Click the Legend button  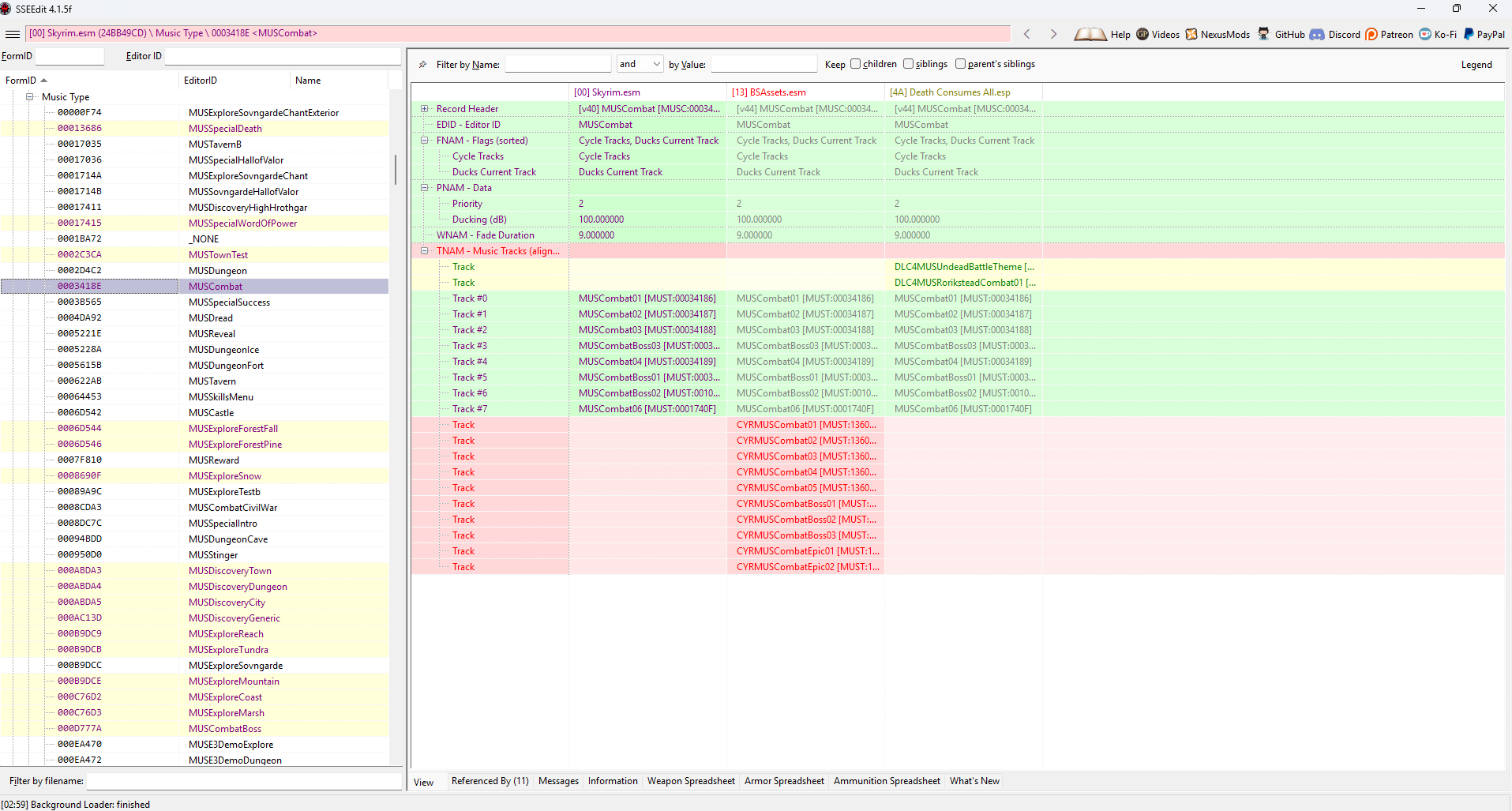1476,65
